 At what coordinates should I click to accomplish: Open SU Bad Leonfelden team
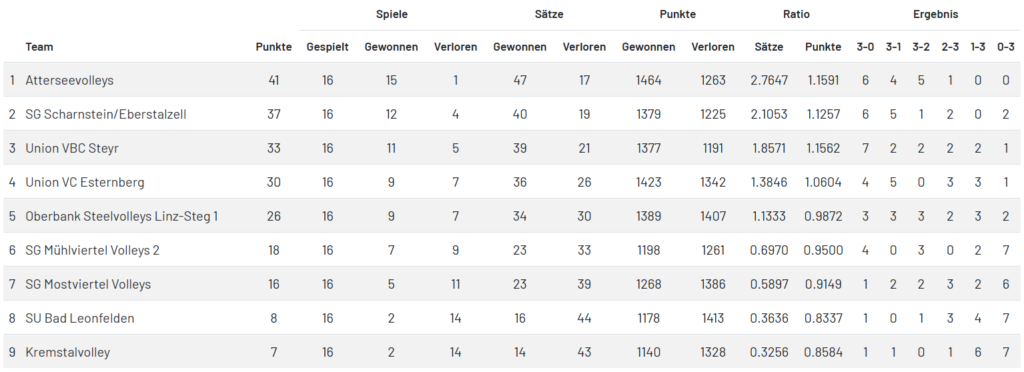(80, 318)
